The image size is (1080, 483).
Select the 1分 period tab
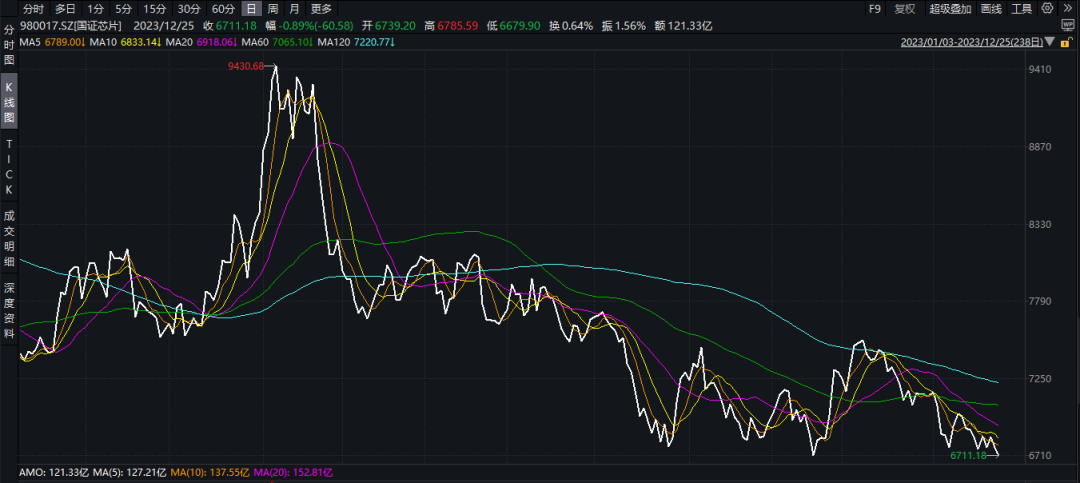point(96,9)
